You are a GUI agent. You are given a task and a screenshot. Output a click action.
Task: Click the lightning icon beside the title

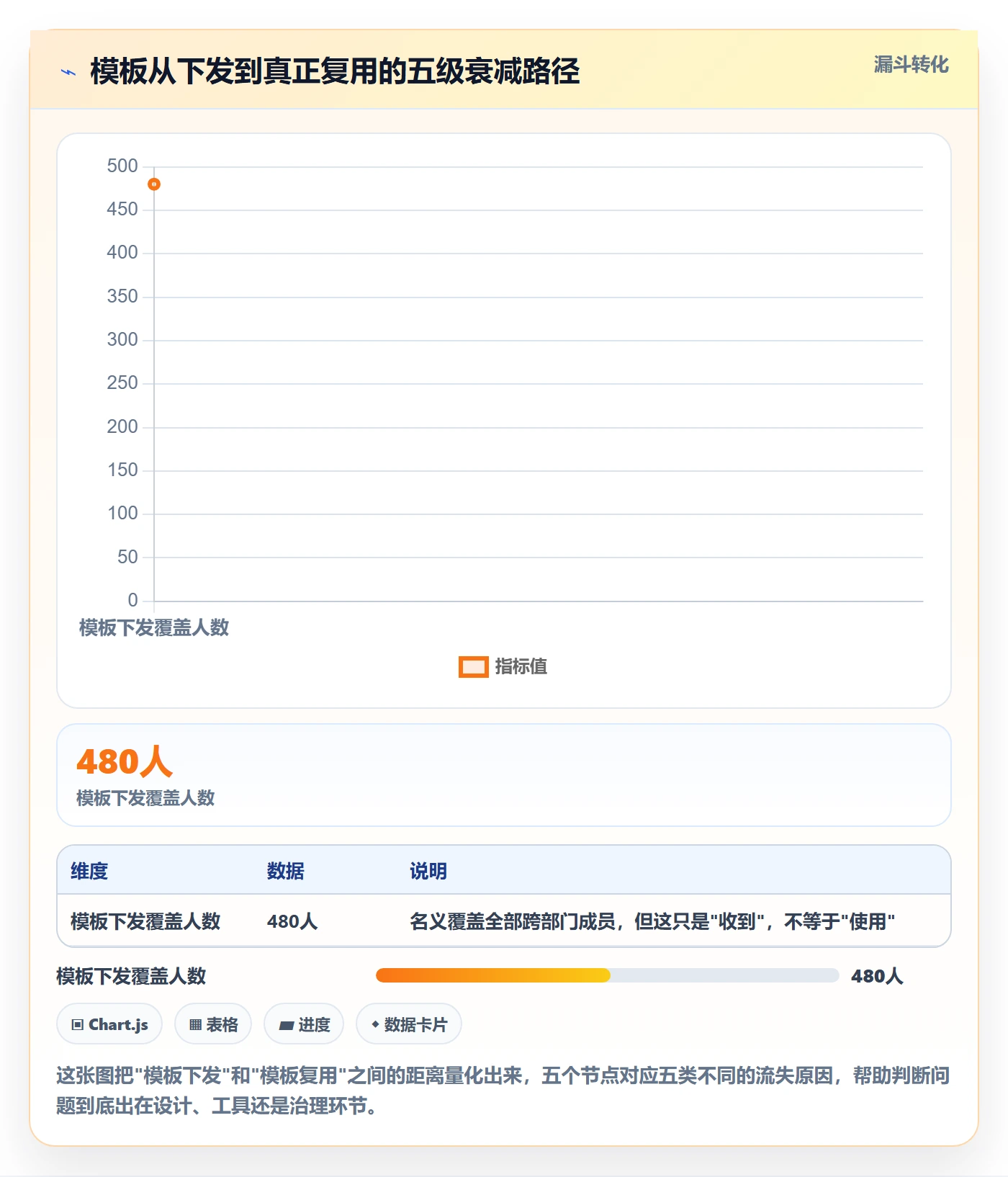(68, 72)
